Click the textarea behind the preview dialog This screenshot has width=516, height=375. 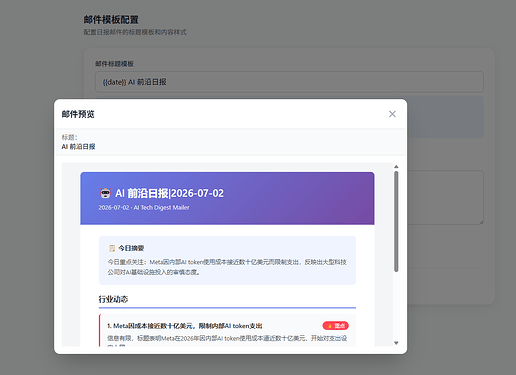(445, 197)
